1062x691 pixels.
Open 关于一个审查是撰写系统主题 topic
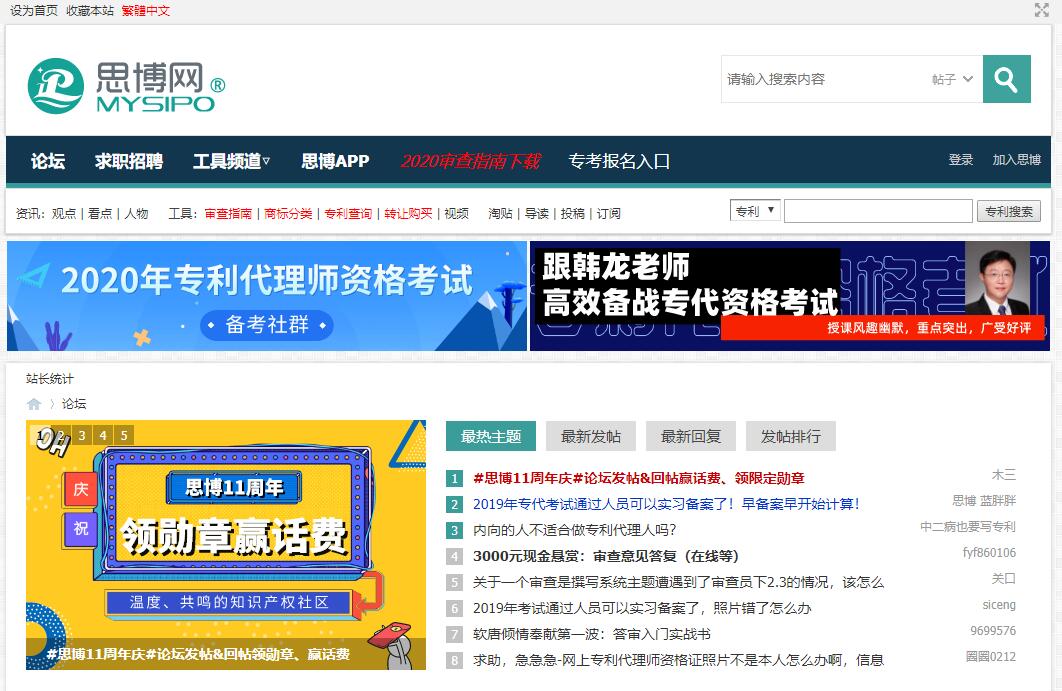[679, 582]
